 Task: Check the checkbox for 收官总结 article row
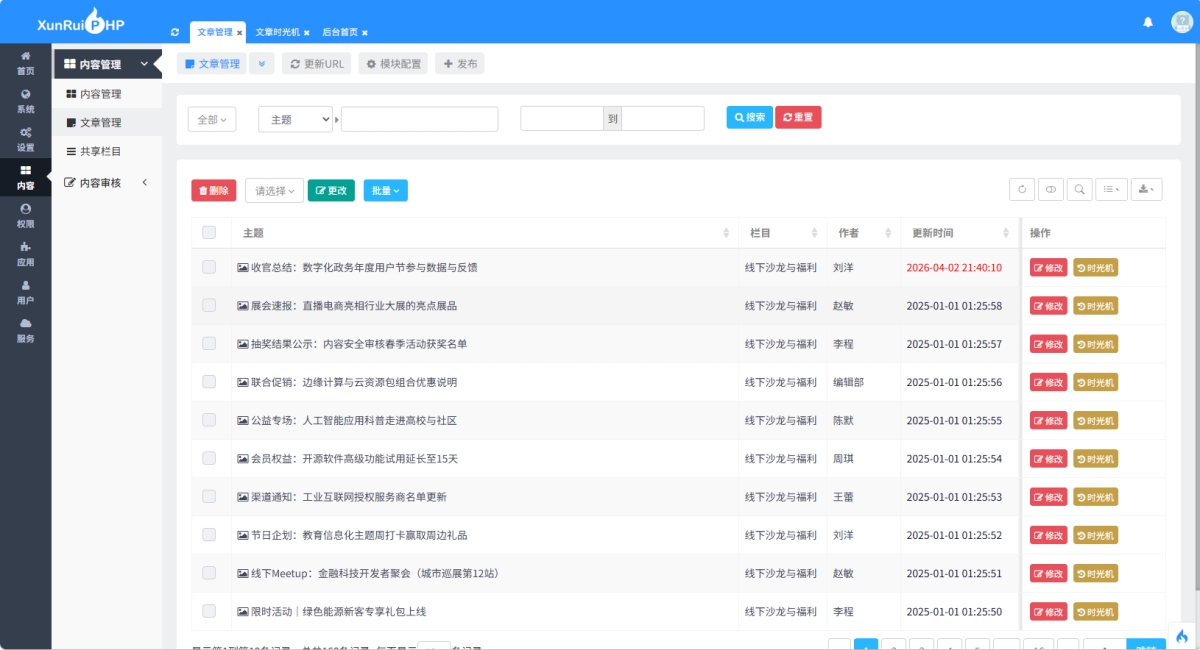(x=209, y=267)
